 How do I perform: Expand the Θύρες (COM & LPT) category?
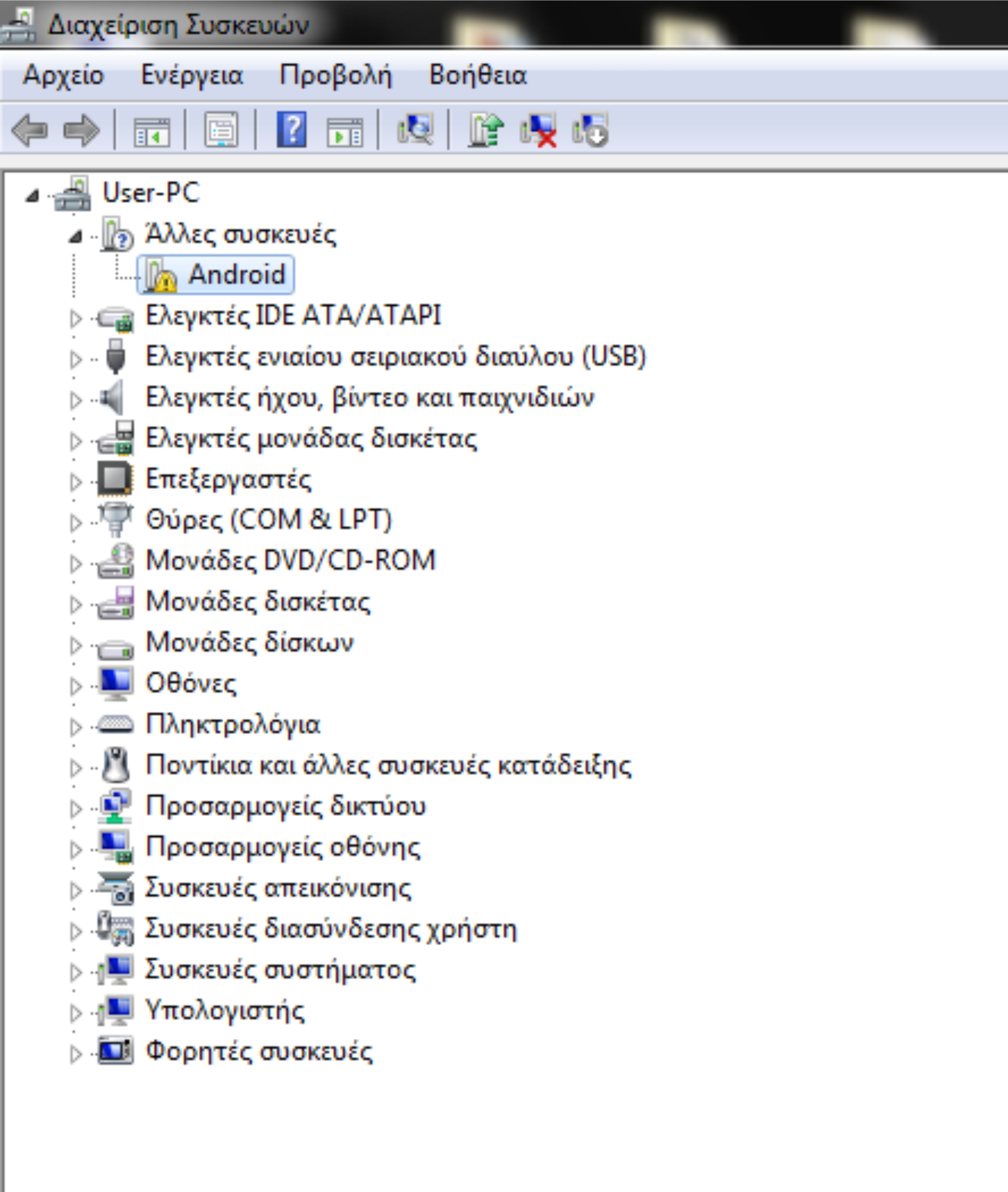coord(75,522)
